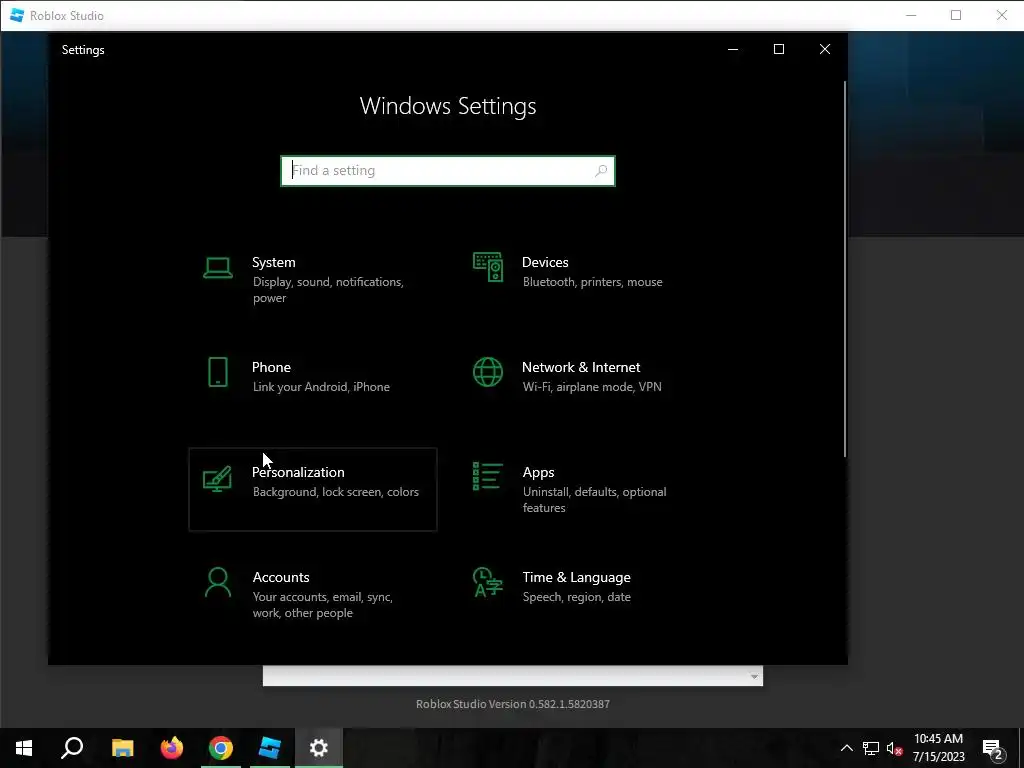
Task: Select the Personalization heading
Action: pyautogui.click(x=298, y=472)
